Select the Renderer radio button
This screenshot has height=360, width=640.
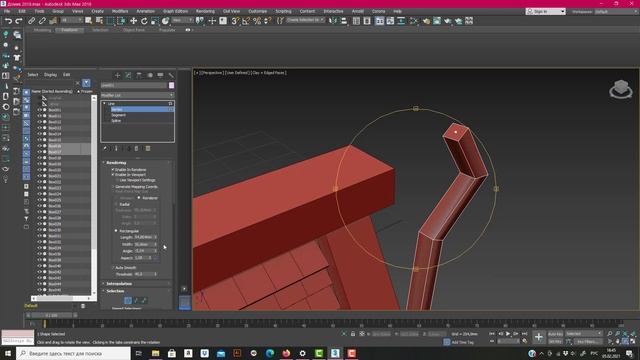[139, 198]
